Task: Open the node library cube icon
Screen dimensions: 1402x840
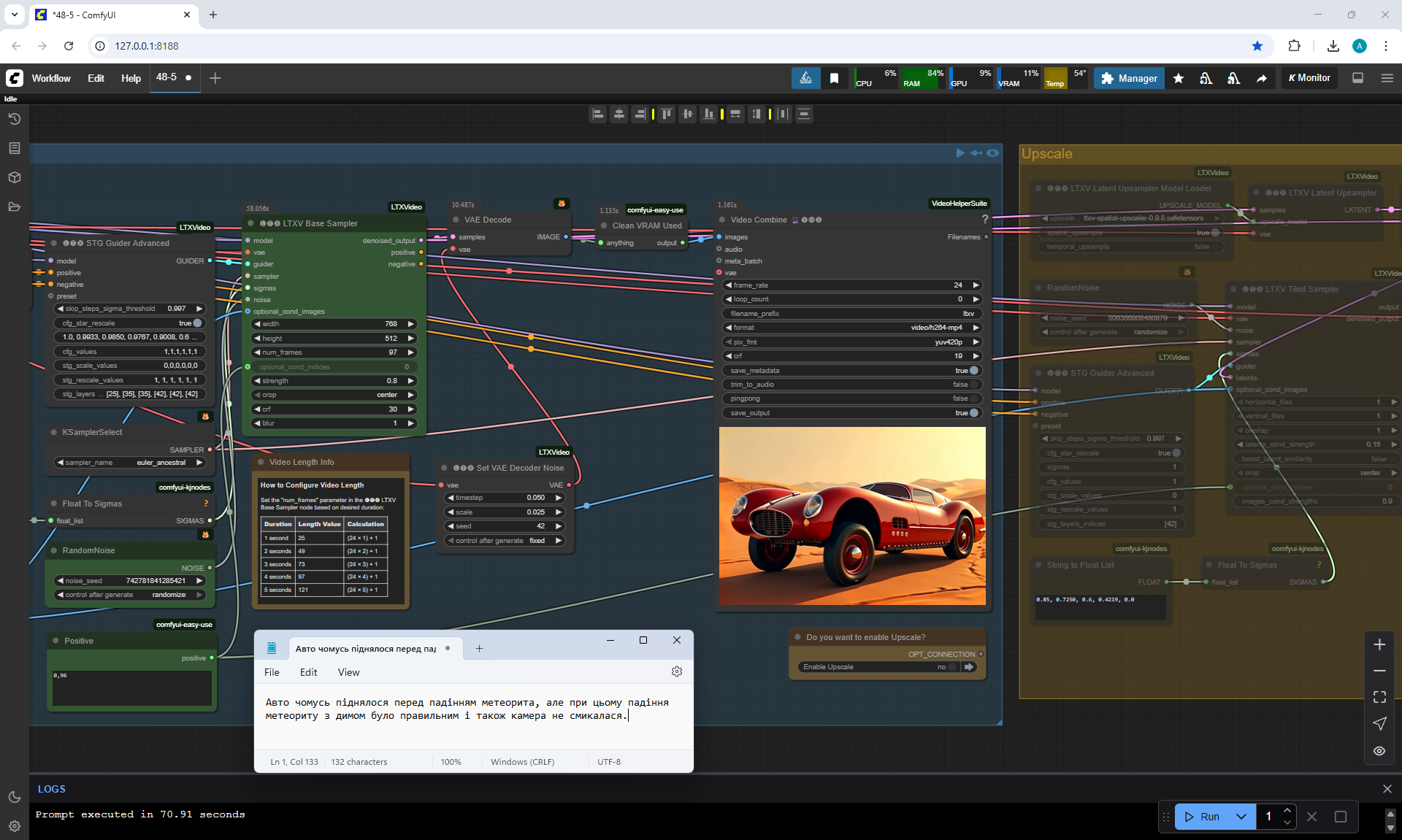Action: click(14, 177)
